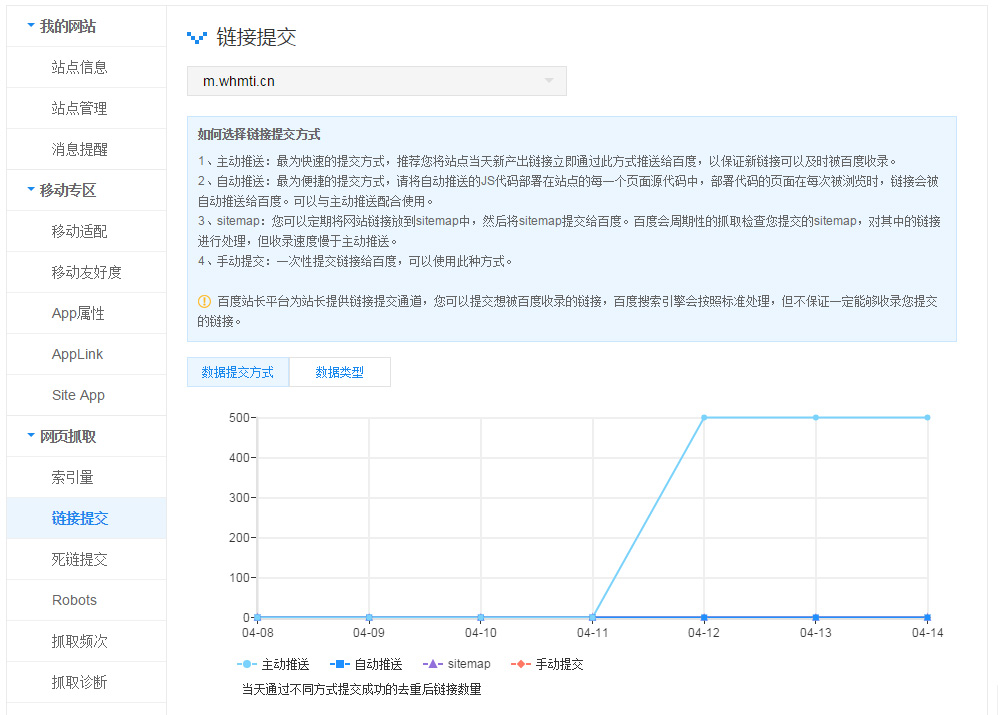The image size is (998, 715).
Task: Click the 04-14 data point at 500
Action: 927,418
